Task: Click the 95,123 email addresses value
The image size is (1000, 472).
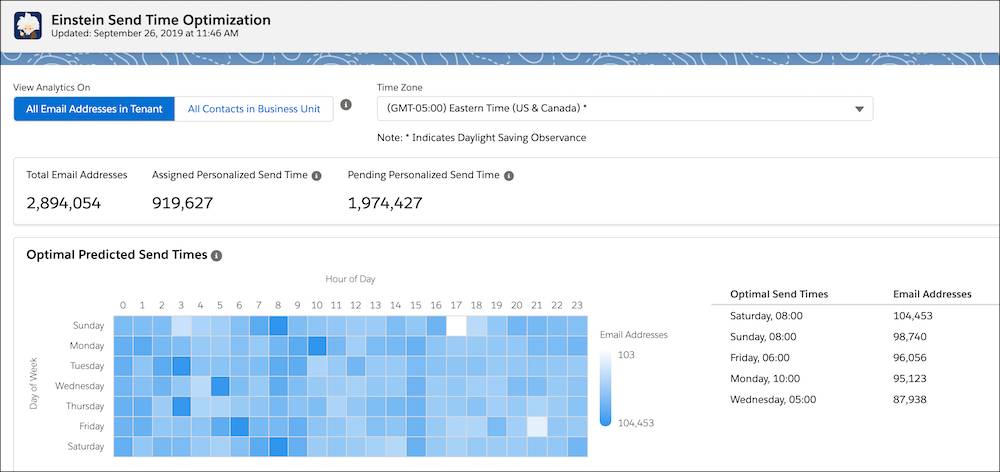Action: [x=910, y=379]
